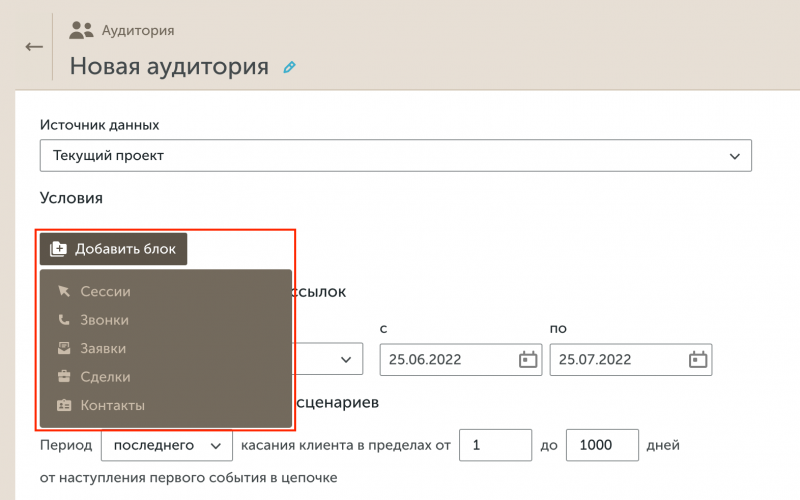Click the Сделки briefcase icon
The width and height of the screenshot is (800, 500).
[64, 377]
